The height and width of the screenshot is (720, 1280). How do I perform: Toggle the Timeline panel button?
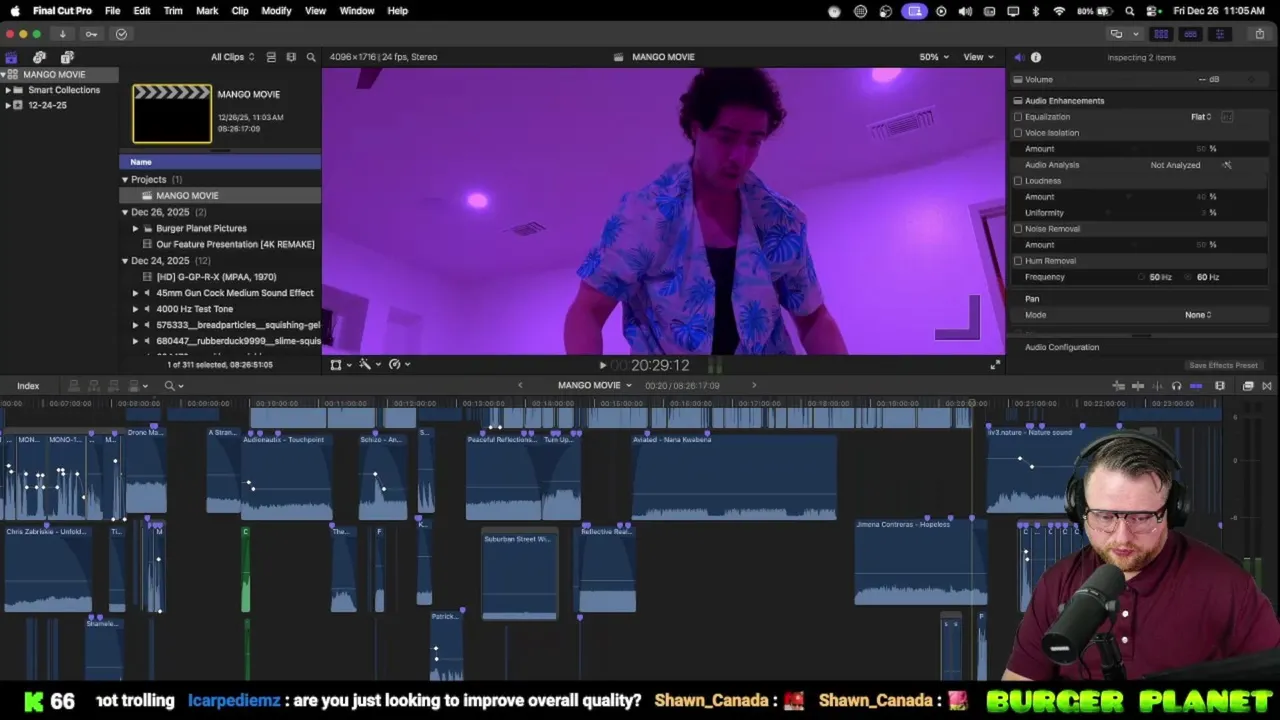tap(1190, 34)
